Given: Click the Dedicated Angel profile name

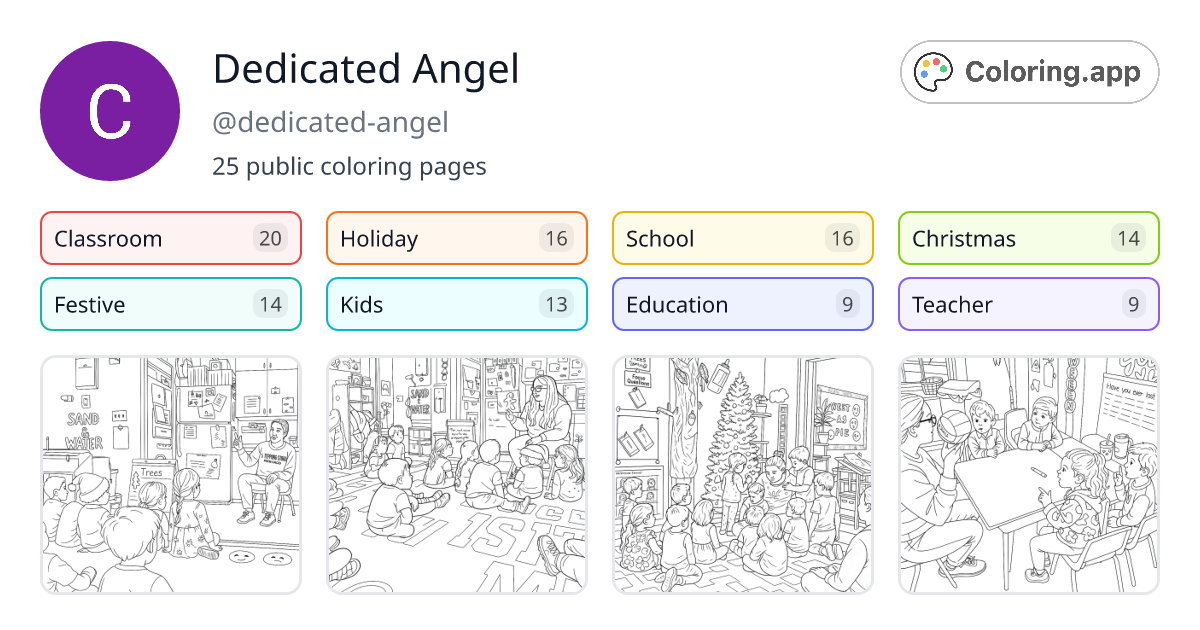Looking at the screenshot, I should click(365, 70).
